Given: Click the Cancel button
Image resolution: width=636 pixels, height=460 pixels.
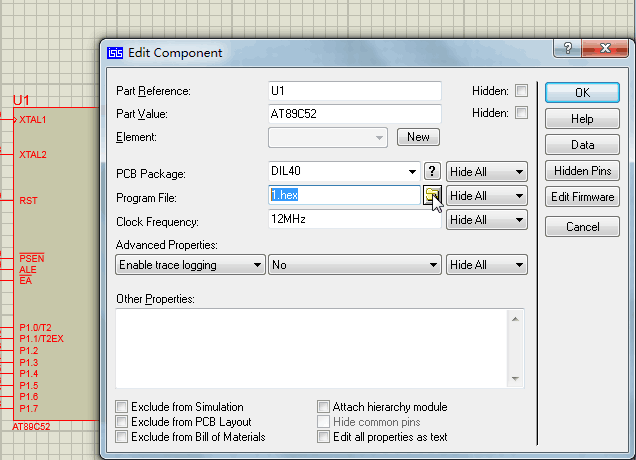Looking at the screenshot, I should 582,226.
